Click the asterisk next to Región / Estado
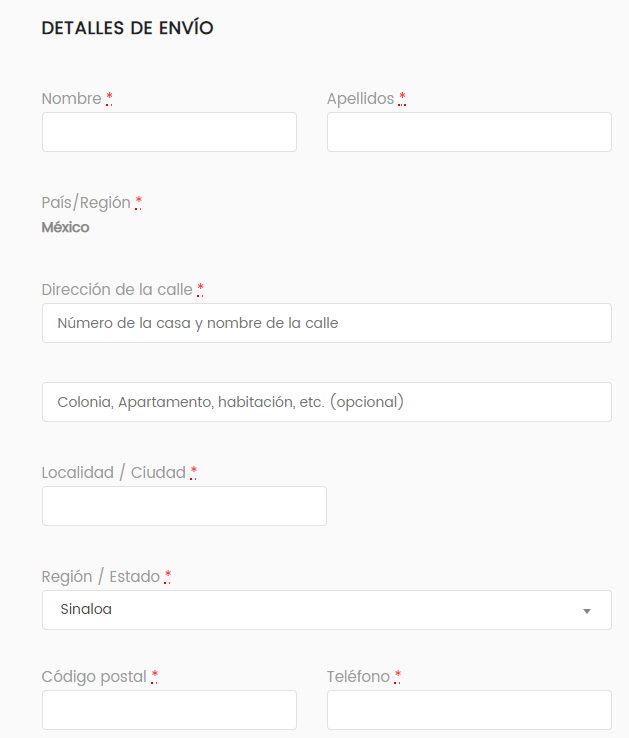 pyautogui.click(x=168, y=577)
